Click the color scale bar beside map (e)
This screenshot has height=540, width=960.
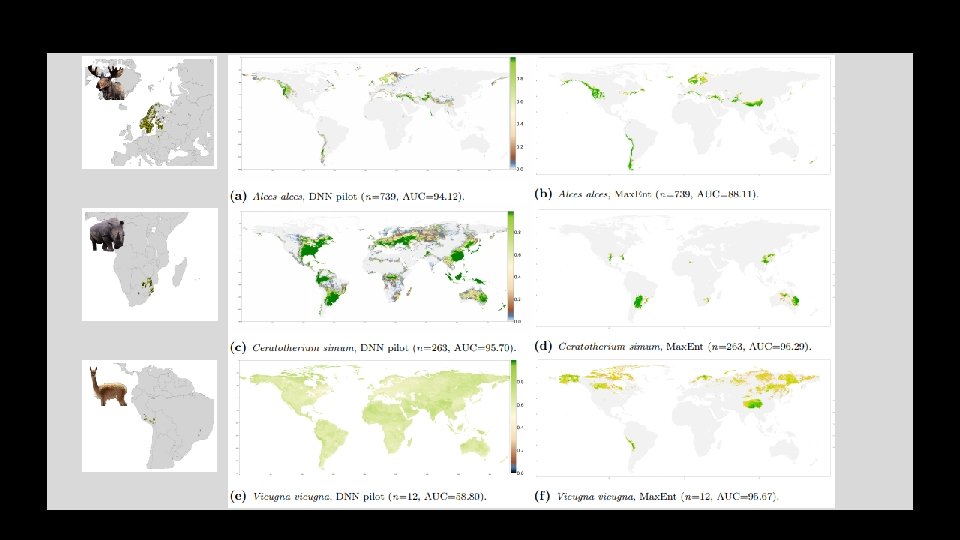click(514, 417)
